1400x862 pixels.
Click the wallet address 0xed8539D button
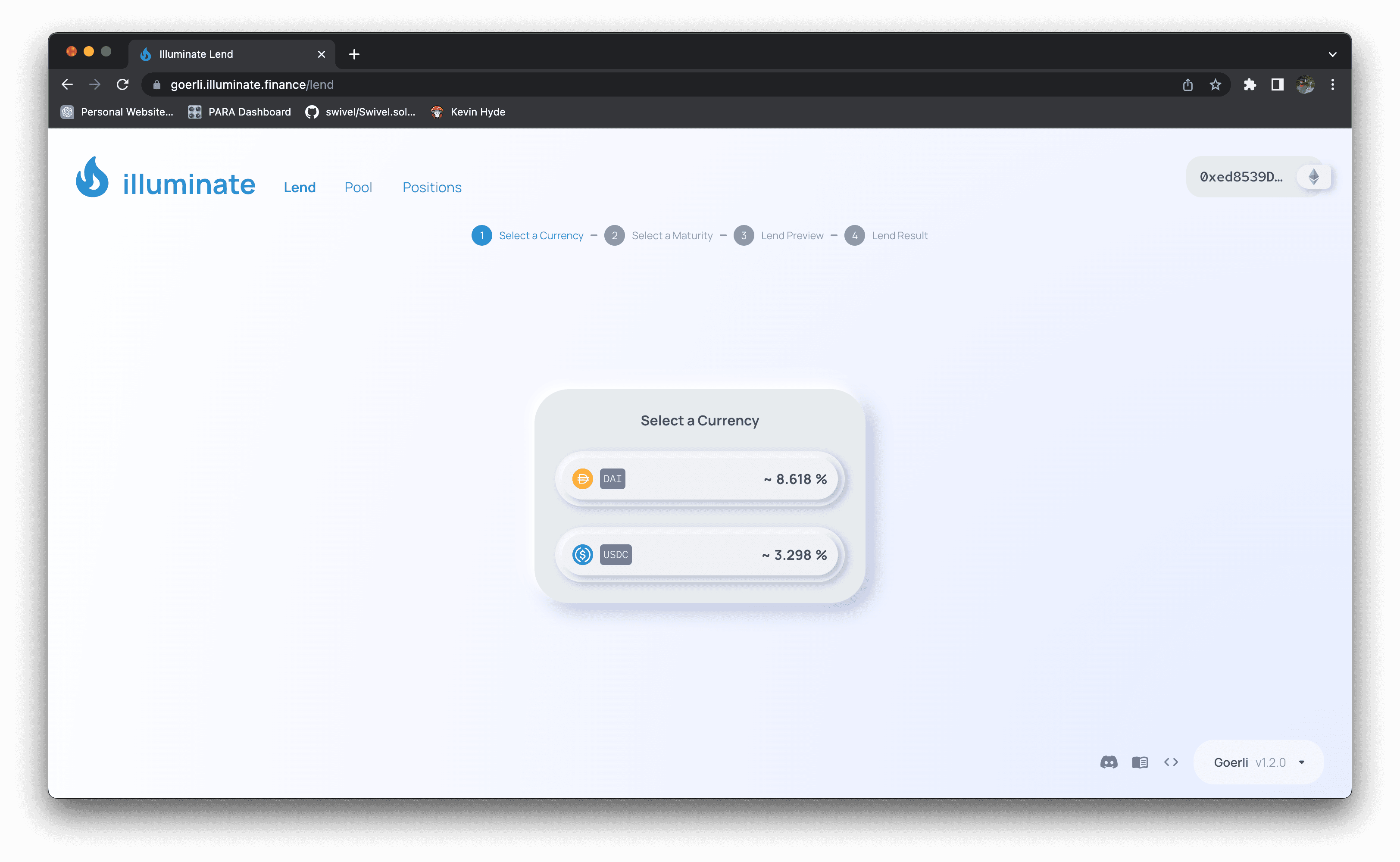pyautogui.click(x=1241, y=177)
